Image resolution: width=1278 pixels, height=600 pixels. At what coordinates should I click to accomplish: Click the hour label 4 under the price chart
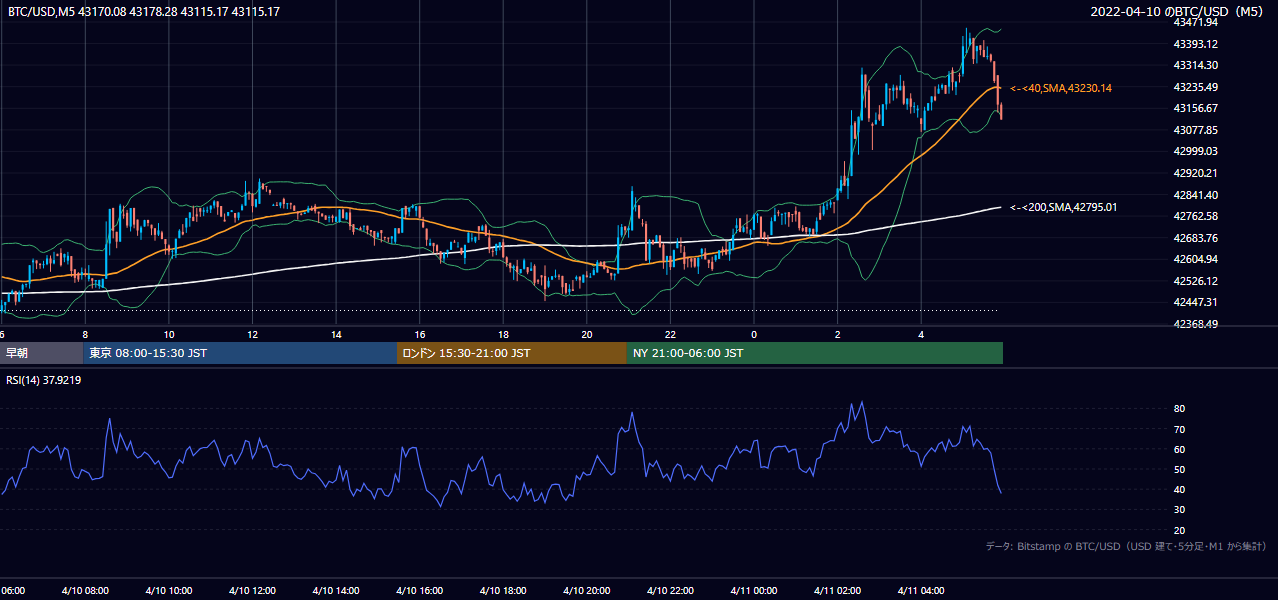(x=921, y=335)
